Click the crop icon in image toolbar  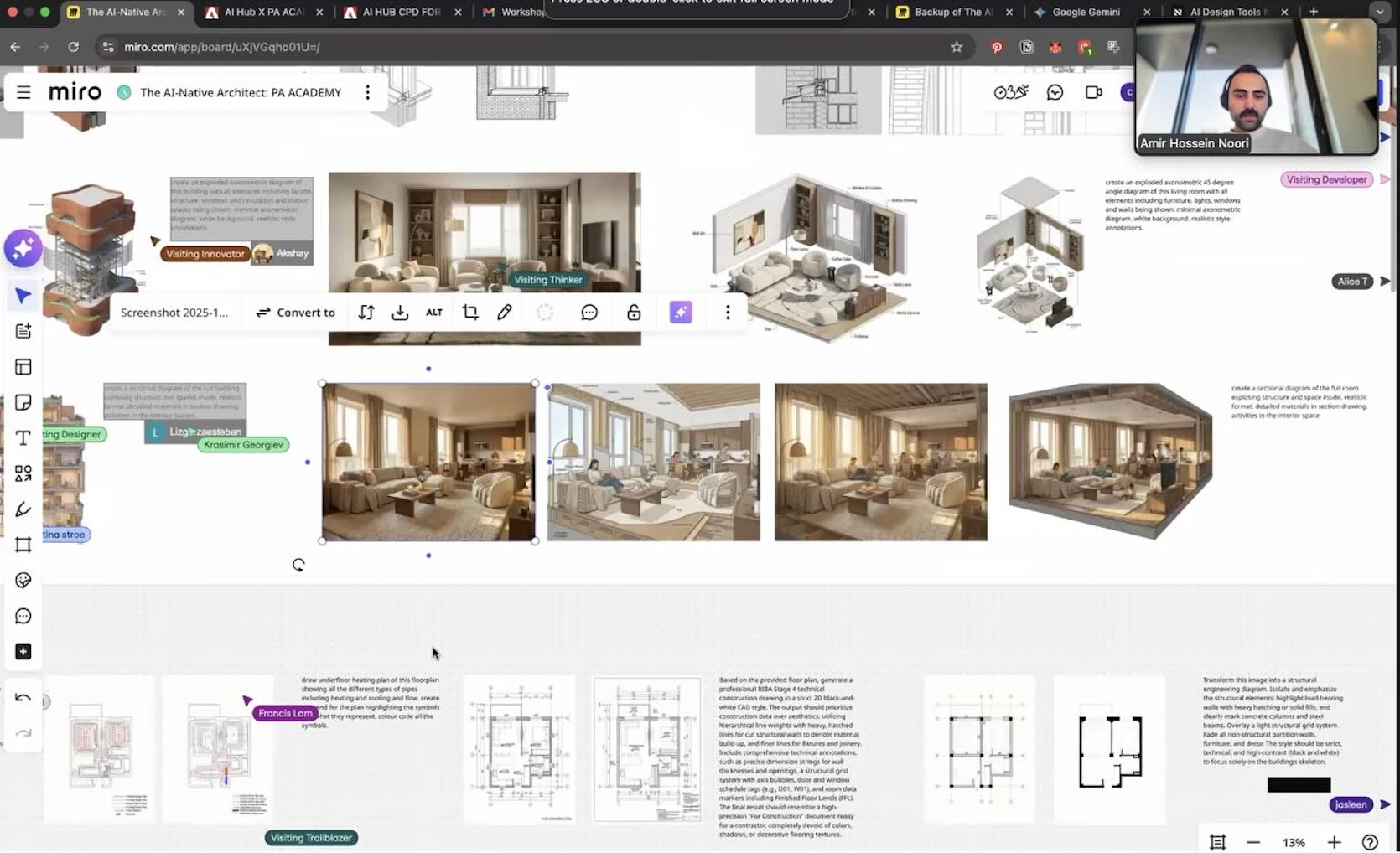pyautogui.click(x=470, y=313)
